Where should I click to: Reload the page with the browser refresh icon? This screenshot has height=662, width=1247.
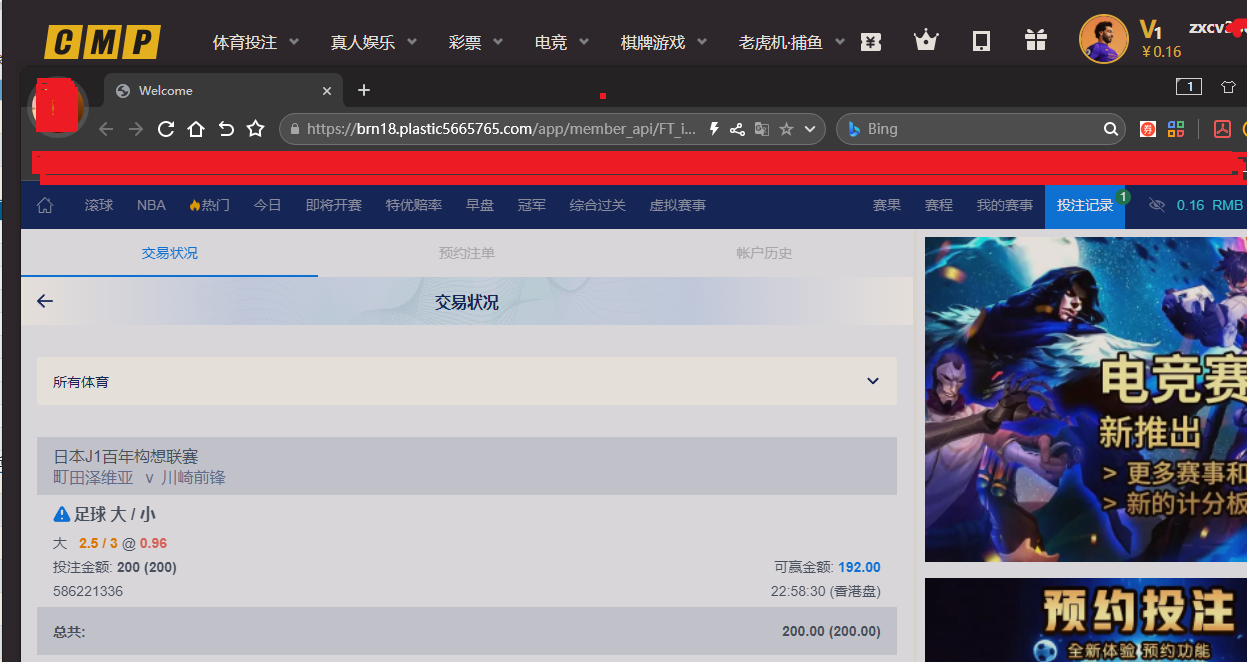click(x=164, y=128)
